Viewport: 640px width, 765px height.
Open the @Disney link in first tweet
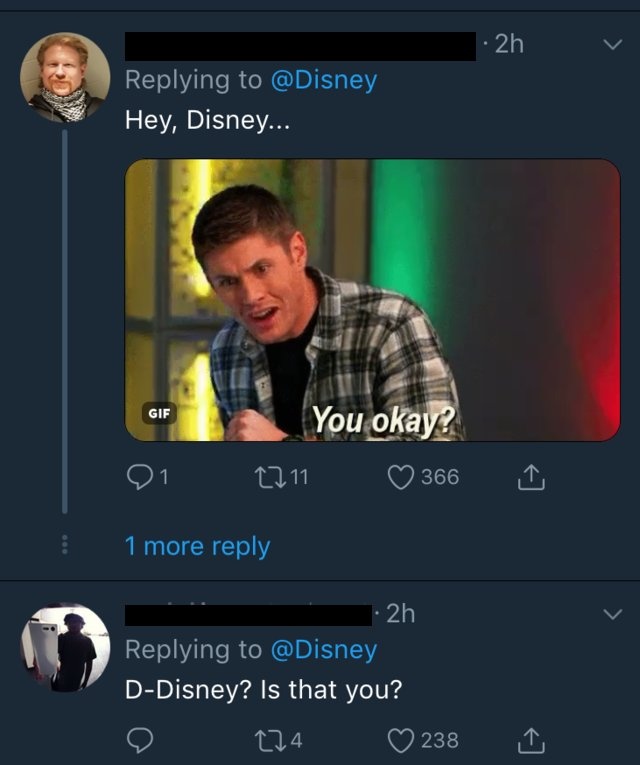click(324, 81)
